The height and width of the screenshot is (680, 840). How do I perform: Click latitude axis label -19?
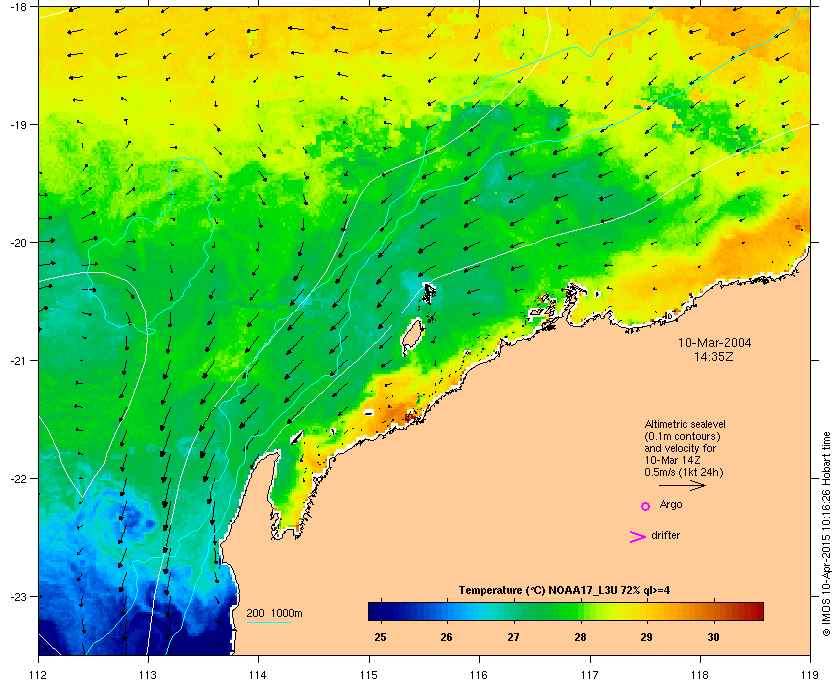click(18, 124)
